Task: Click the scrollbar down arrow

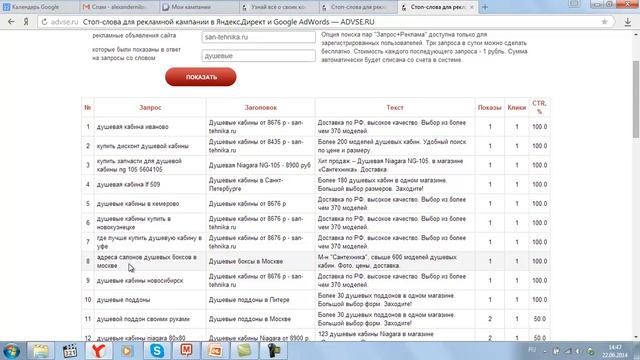Action: click(x=636, y=337)
